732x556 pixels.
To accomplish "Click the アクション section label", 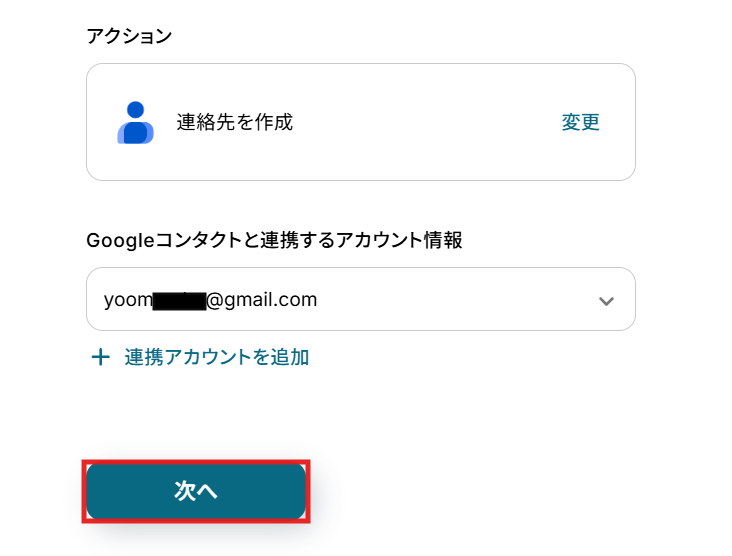I will [x=129, y=37].
